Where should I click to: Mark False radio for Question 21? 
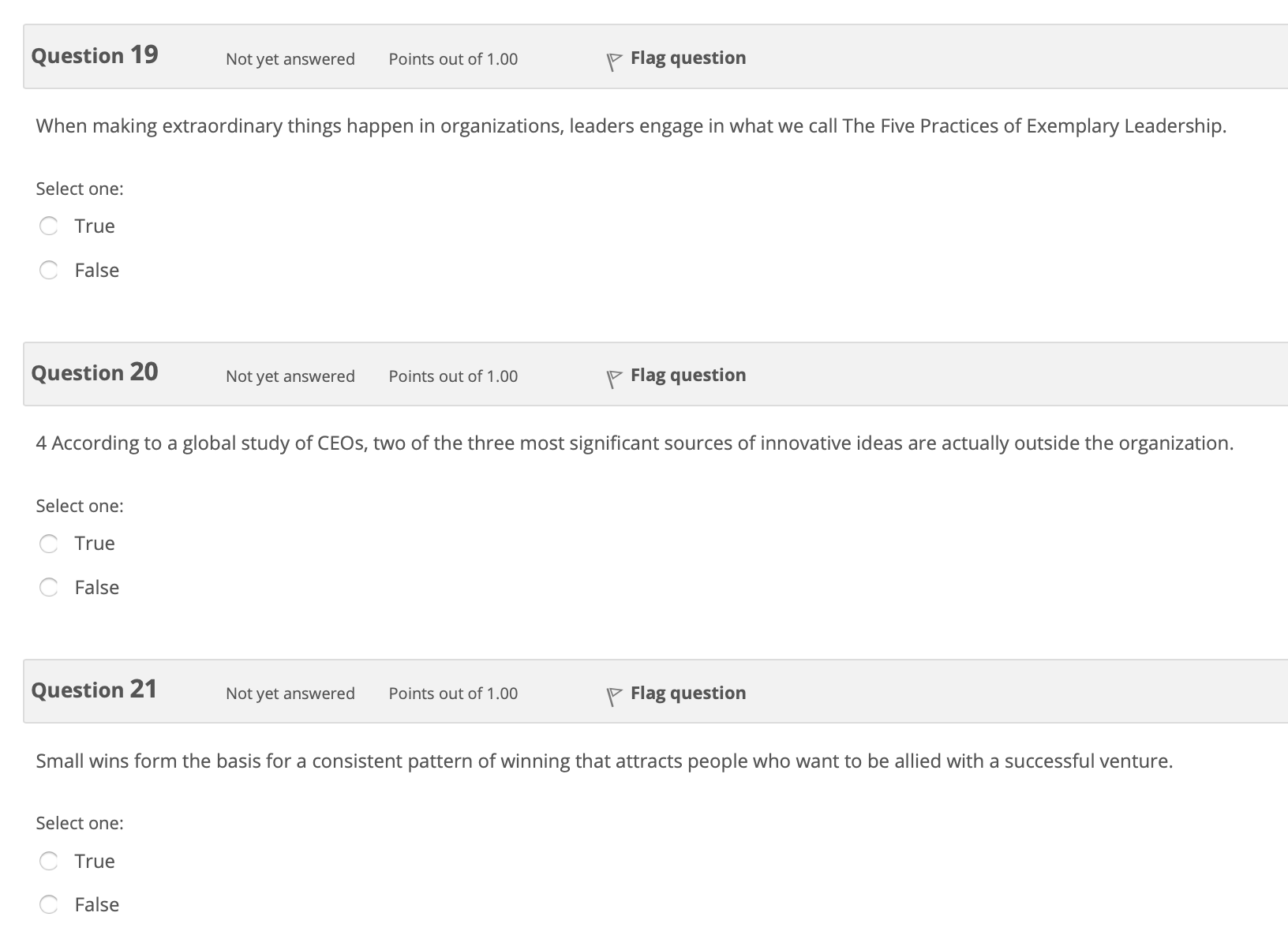tap(49, 905)
